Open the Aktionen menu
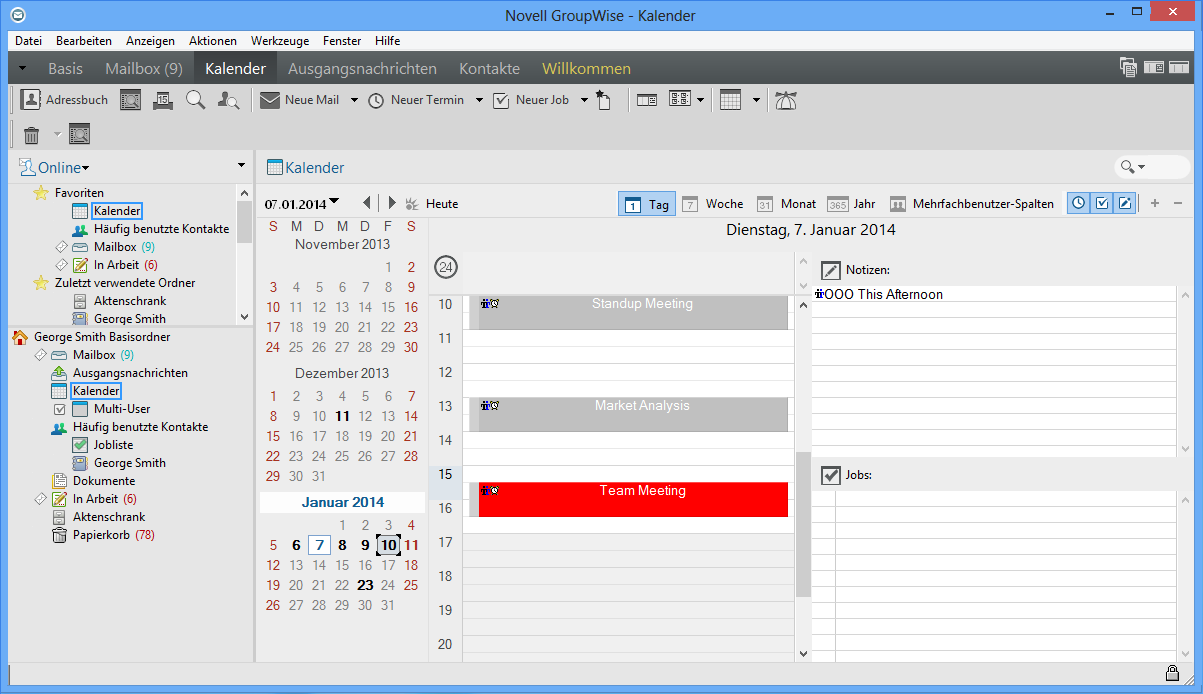The height and width of the screenshot is (694, 1203). pos(213,41)
